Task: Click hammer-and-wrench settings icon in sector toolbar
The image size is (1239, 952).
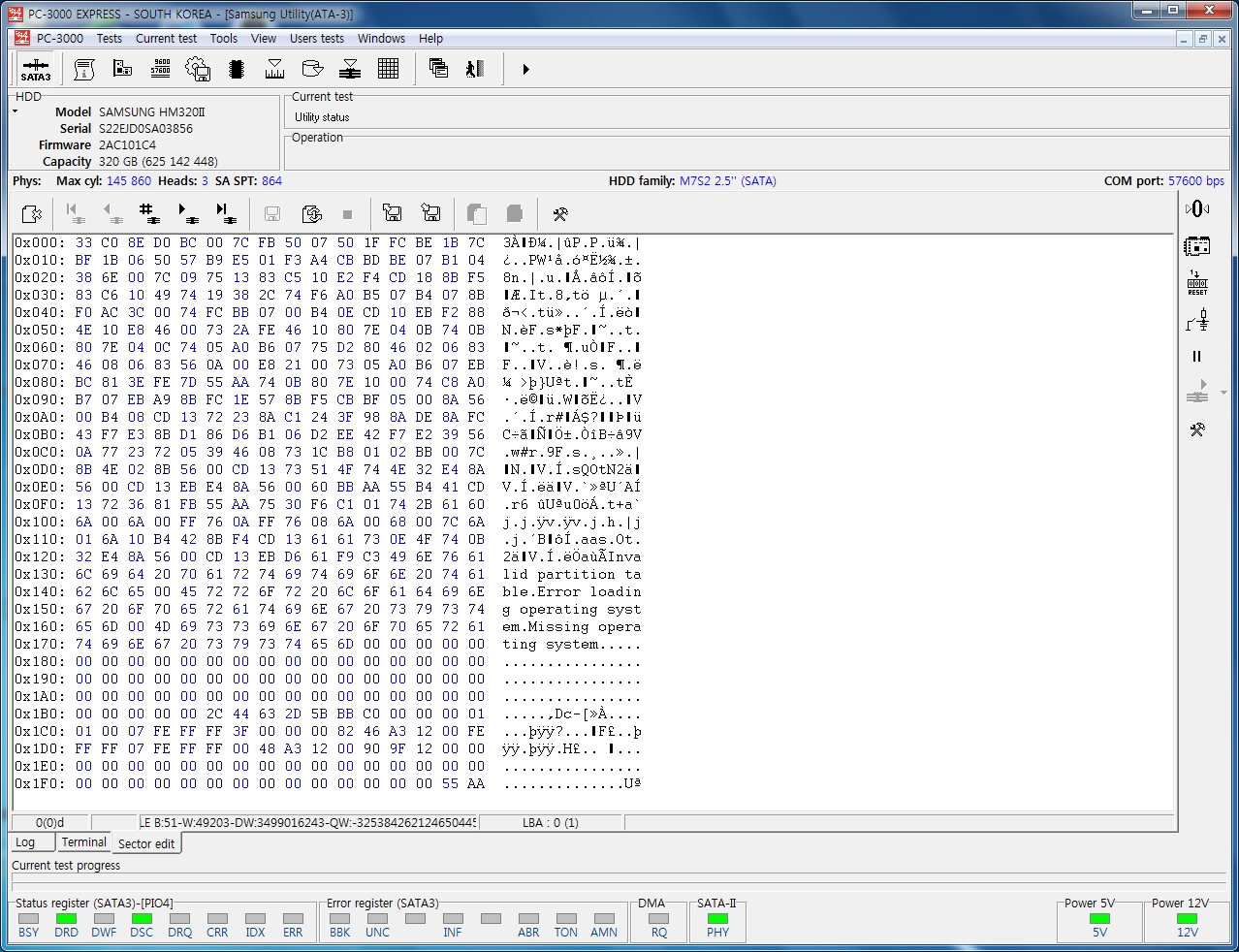Action: pyautogui.click(x=559, y=214)
